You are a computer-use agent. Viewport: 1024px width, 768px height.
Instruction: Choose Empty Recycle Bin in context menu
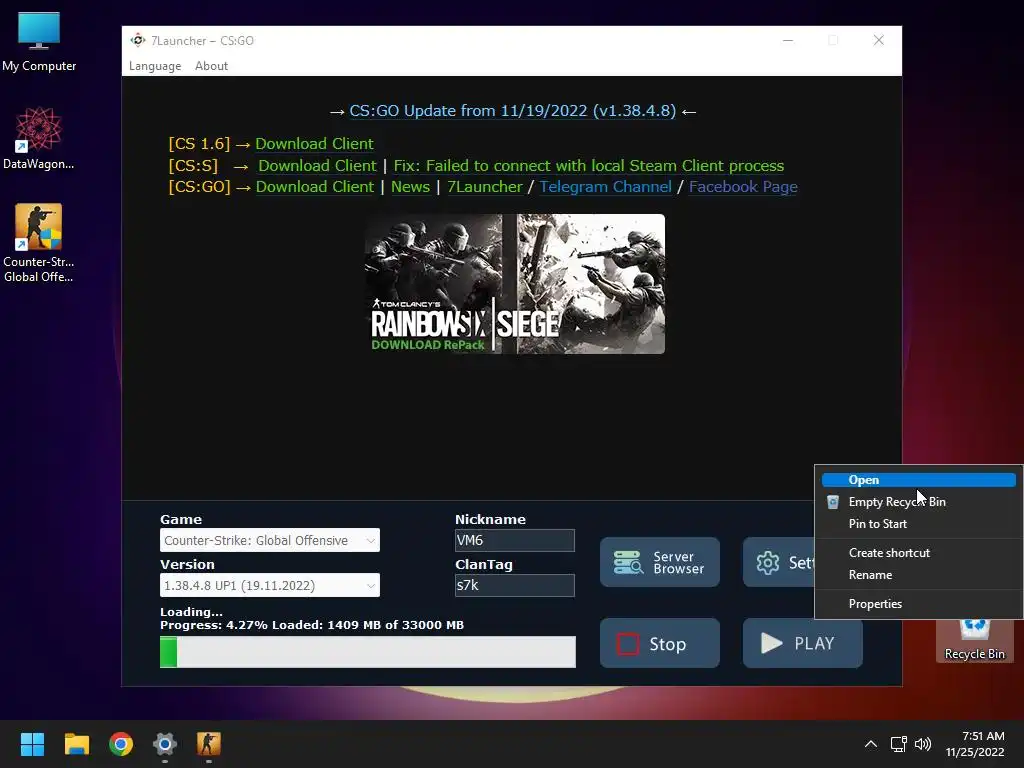point(919,502)
